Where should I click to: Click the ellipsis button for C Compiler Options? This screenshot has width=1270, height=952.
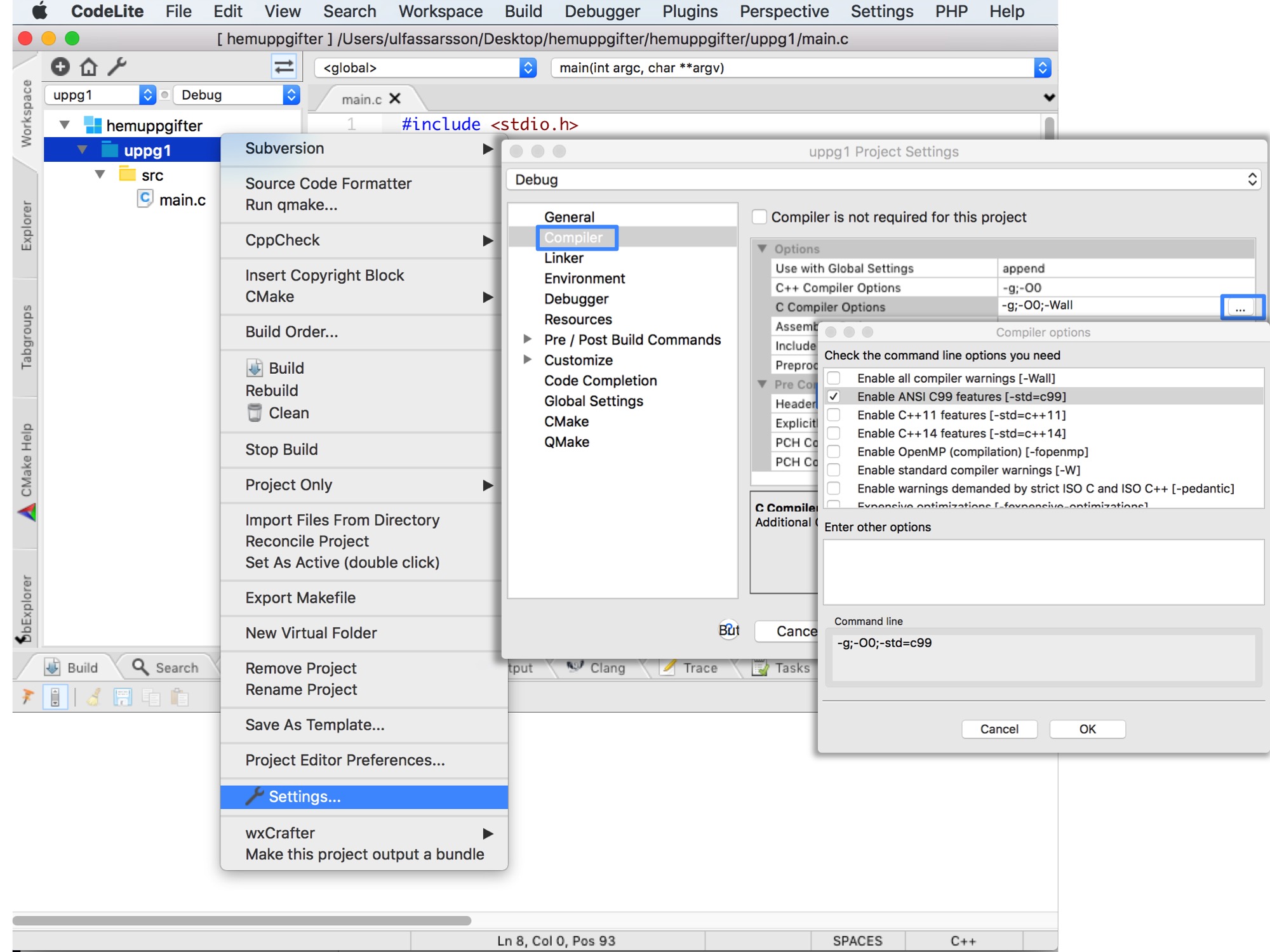click(x=1240, y=308)
